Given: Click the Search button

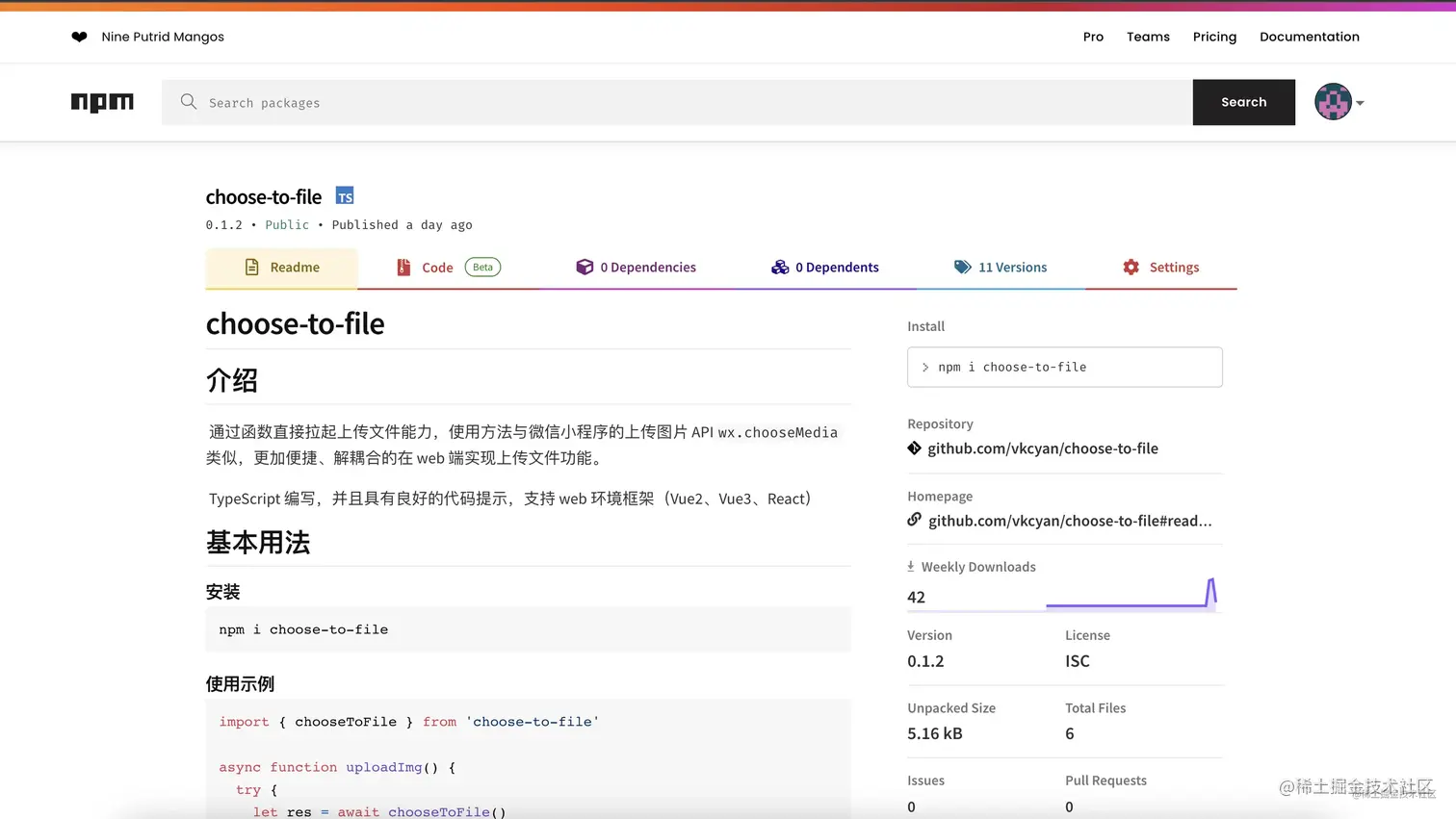Looking at the screenshot, I should (1244, 102).
